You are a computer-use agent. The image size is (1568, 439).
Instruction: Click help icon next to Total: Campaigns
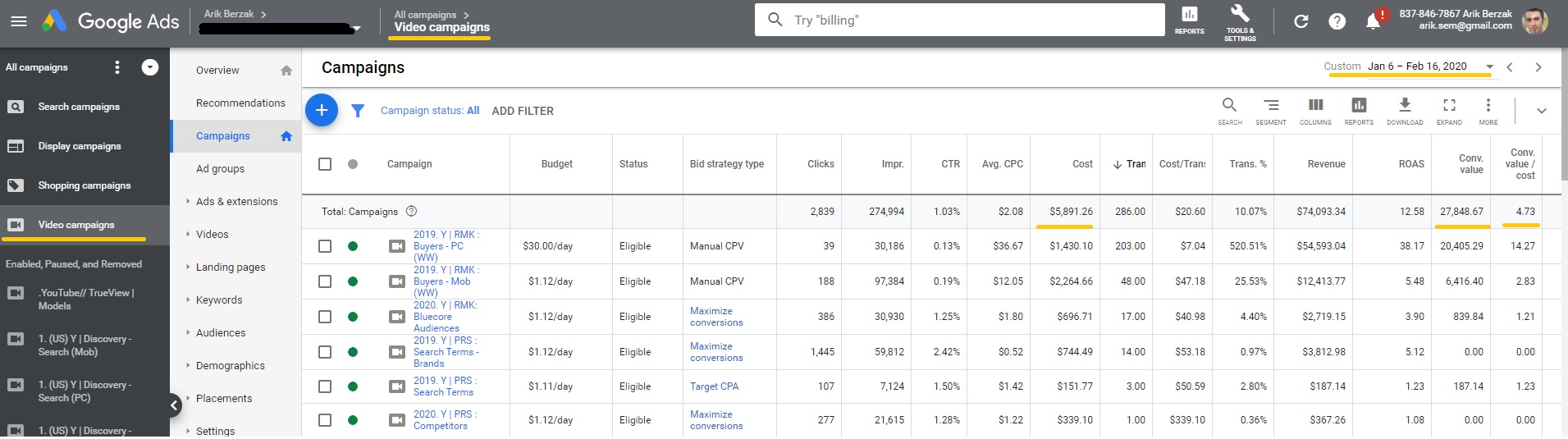pos(412,211)
